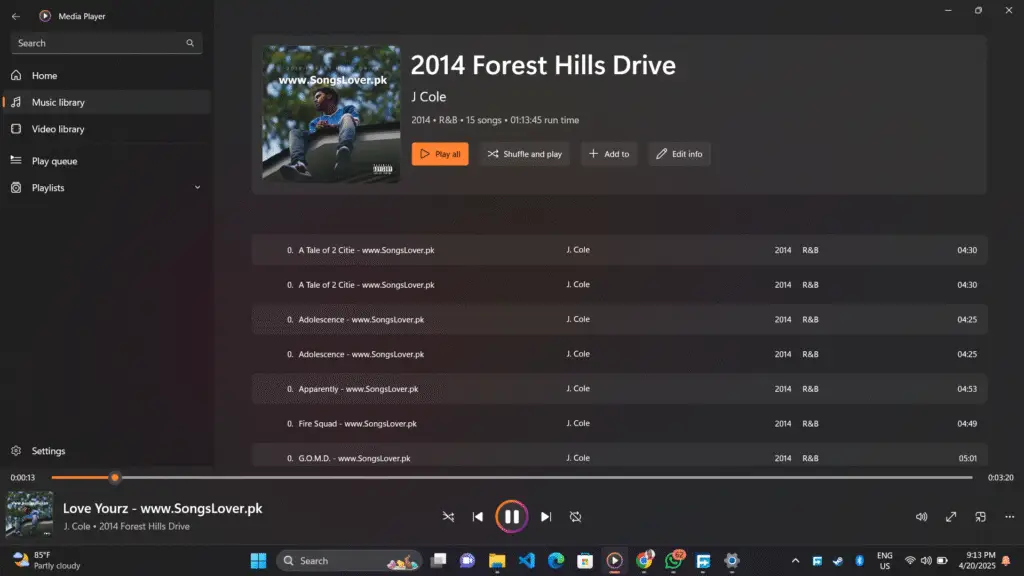Open Play queue in the sidebar
Viewport: 1024px width, 576px height.
coord(106,161)
